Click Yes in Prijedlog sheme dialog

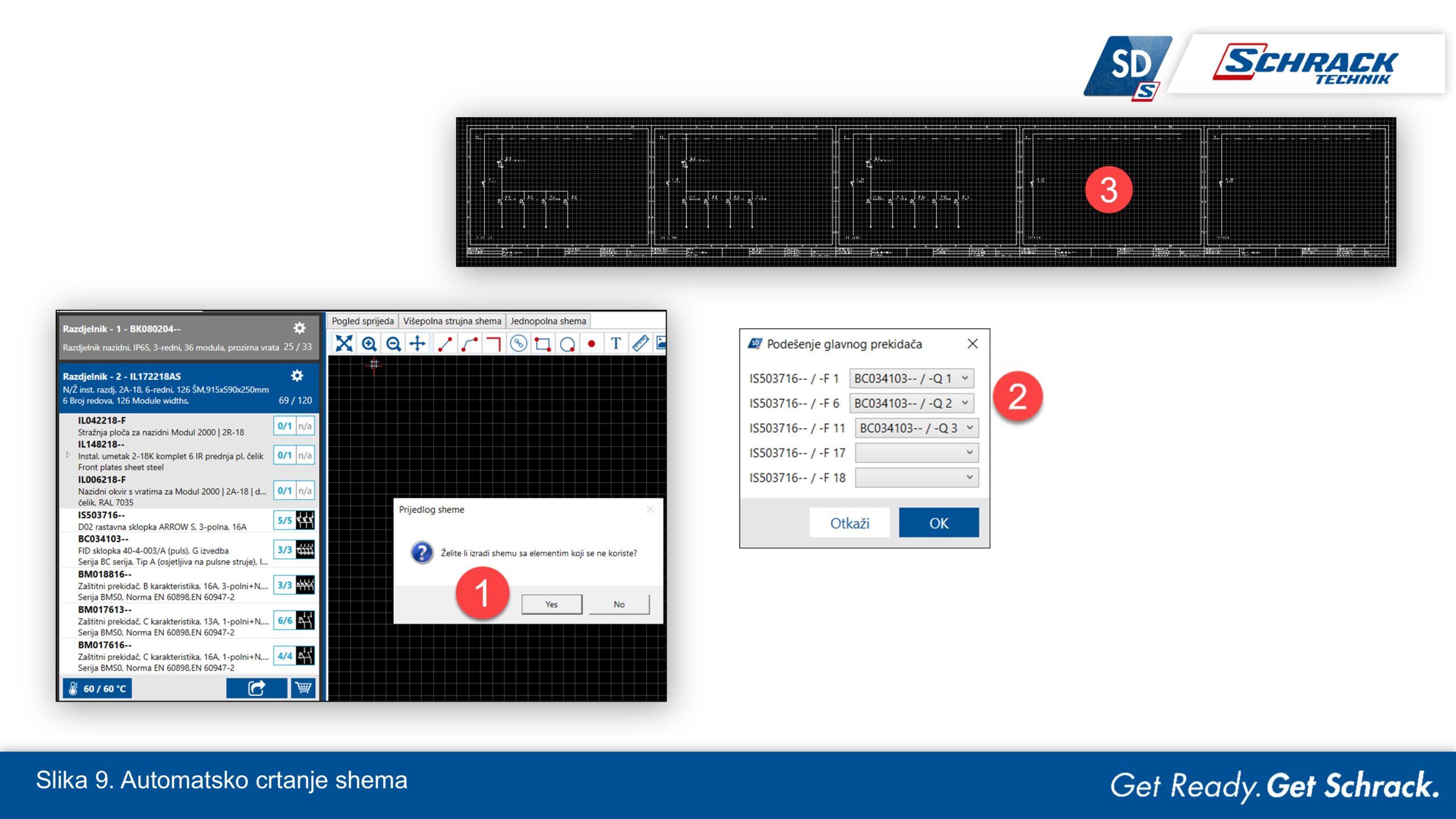(552, 604)
